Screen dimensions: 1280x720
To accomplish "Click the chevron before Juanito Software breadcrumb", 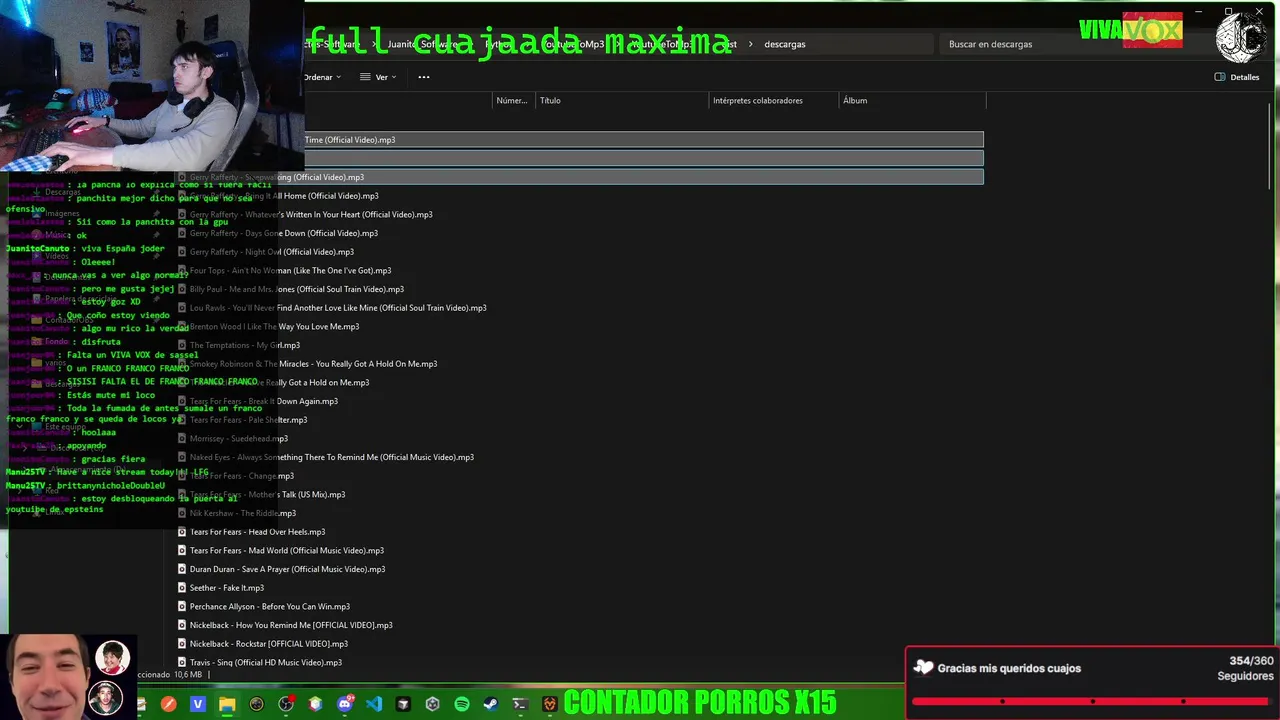I will [x=375, y=44].
